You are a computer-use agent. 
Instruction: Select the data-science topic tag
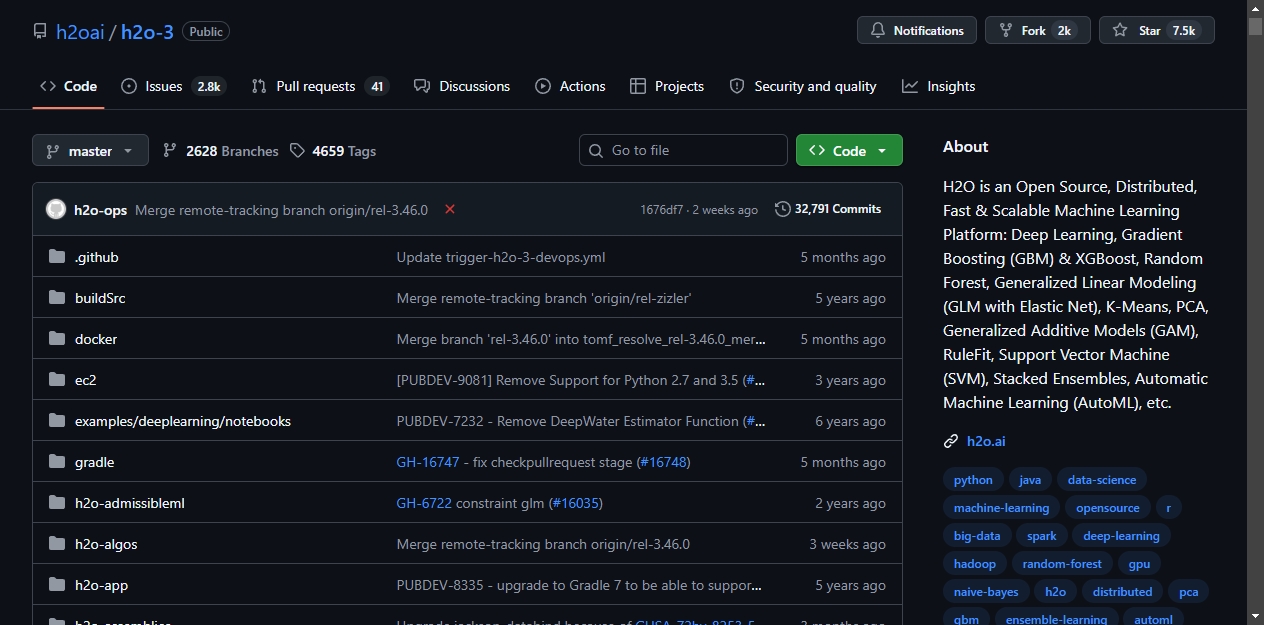click(1101, 480)
